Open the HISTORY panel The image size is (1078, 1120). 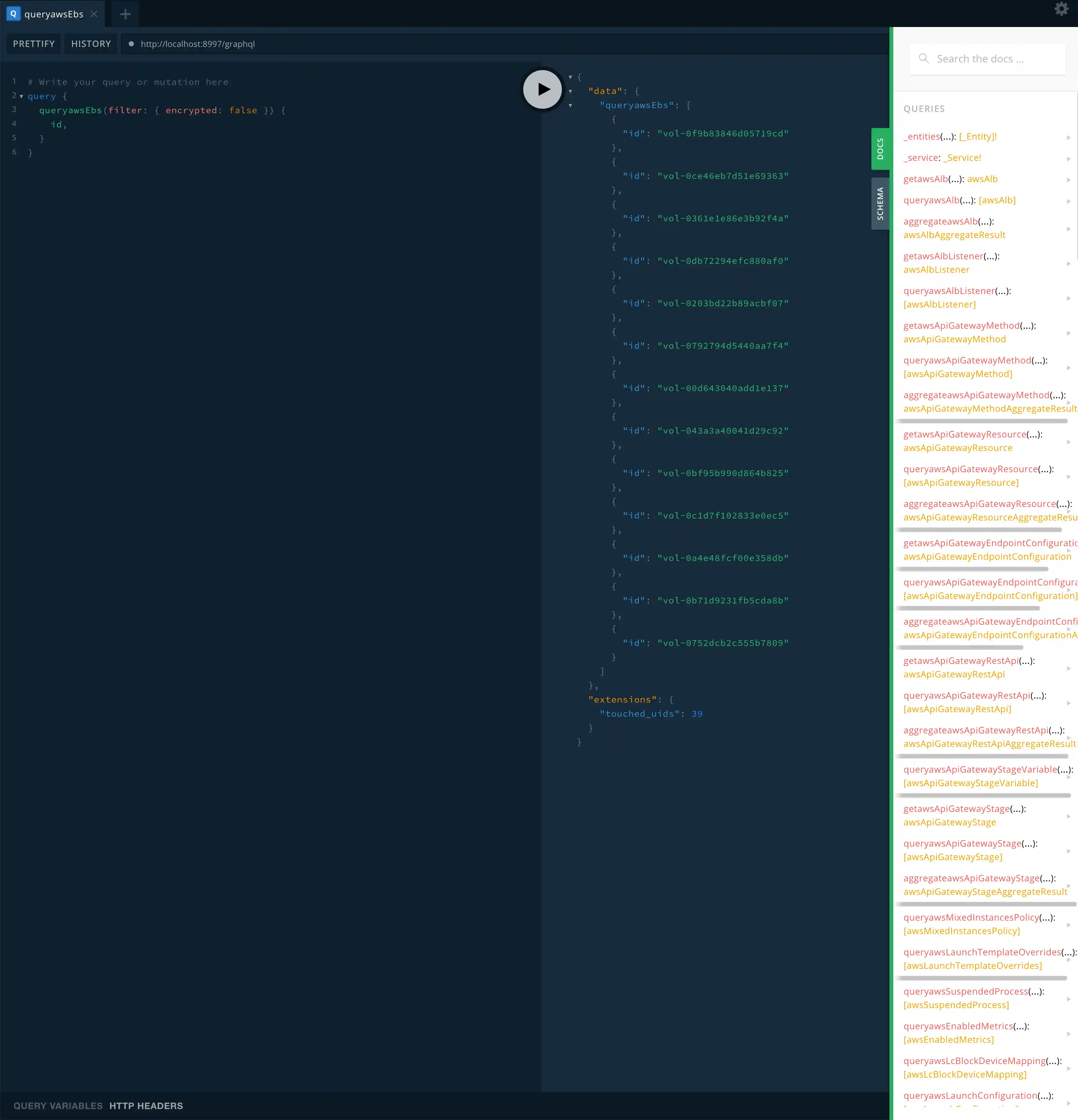(x=91, y=44)
